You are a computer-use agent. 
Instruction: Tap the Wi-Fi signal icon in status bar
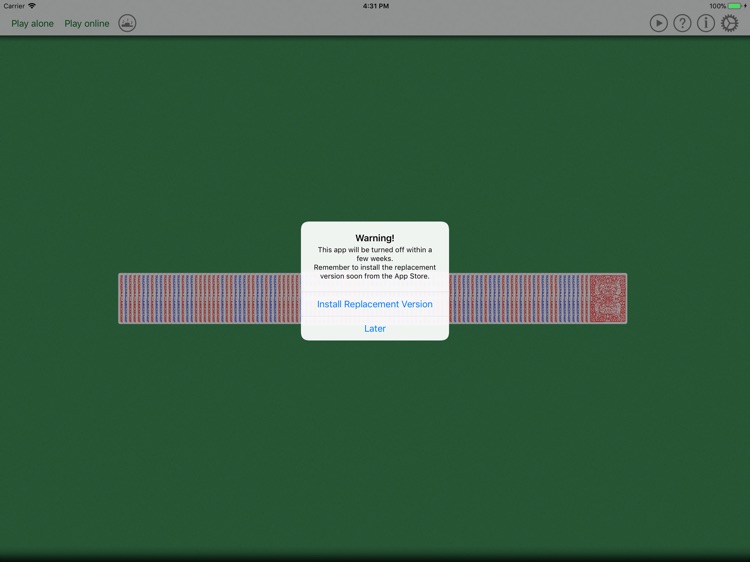pos(32,6)
